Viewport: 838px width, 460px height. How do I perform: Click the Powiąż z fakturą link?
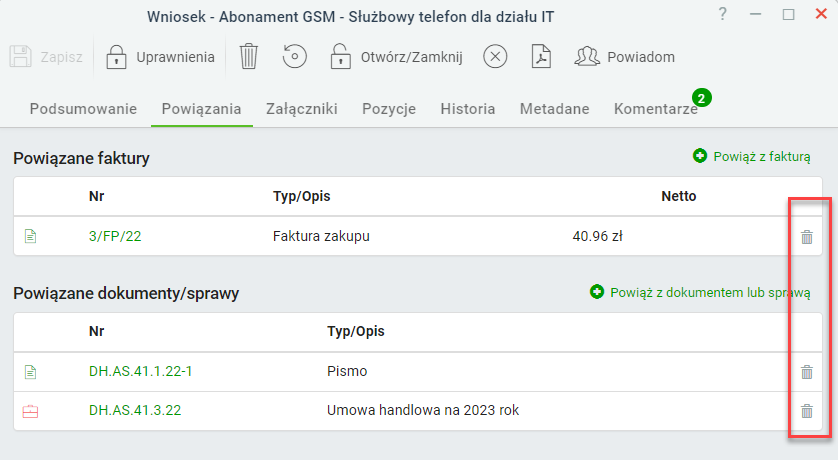pyautogui.click(x=752, y=157)
